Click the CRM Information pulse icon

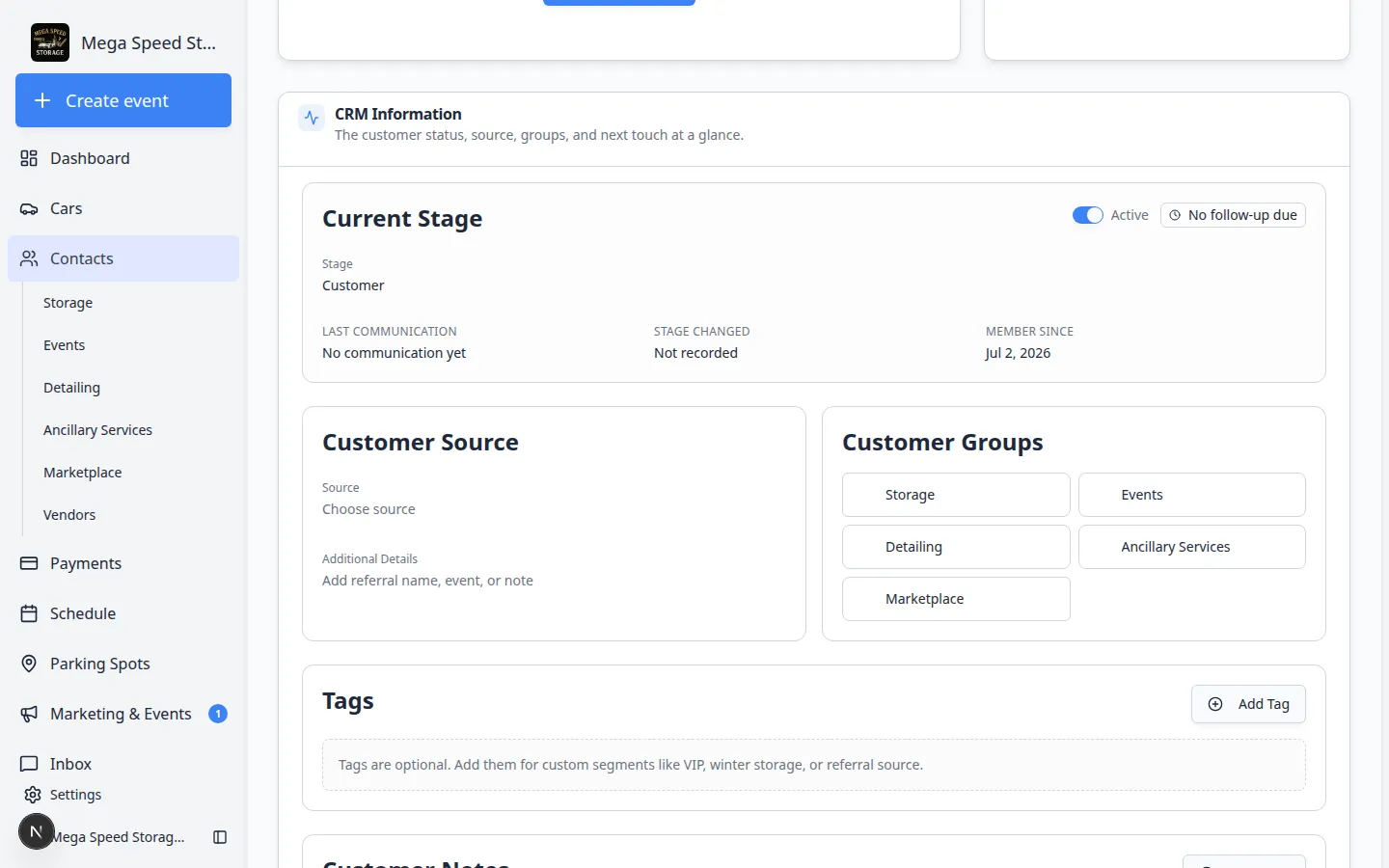(x=312, y=118)
